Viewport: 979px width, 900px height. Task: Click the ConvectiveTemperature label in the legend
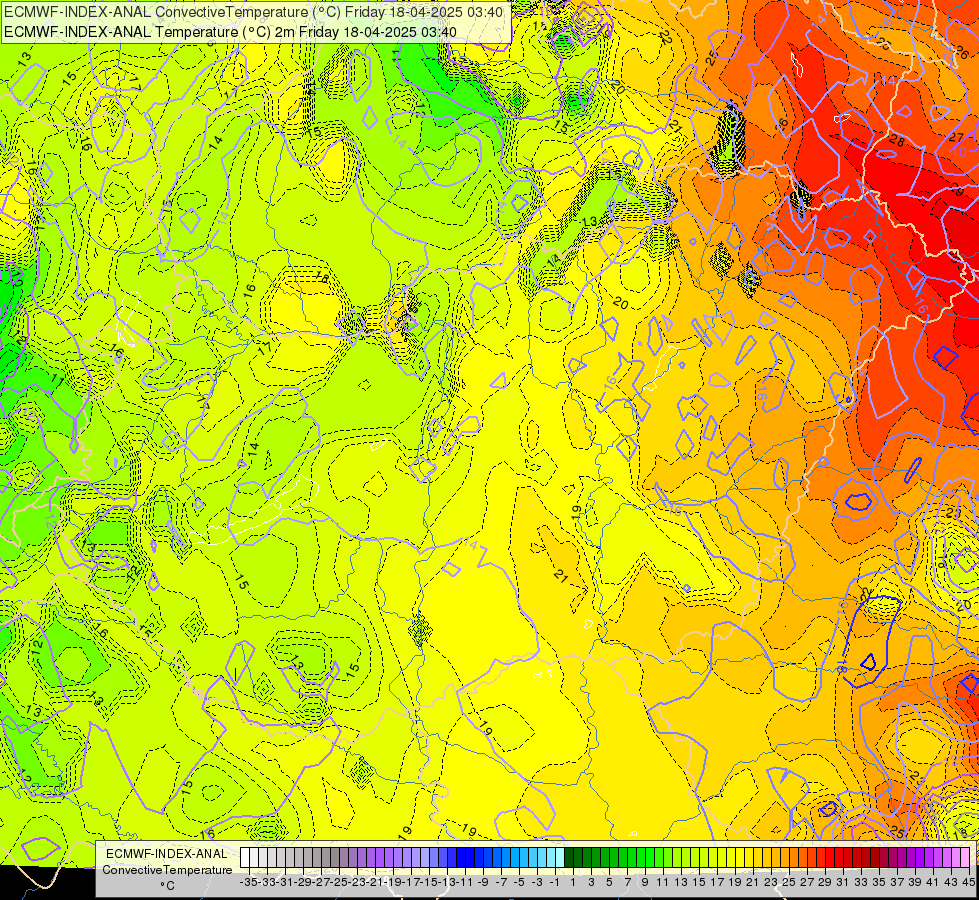(167, 870)
